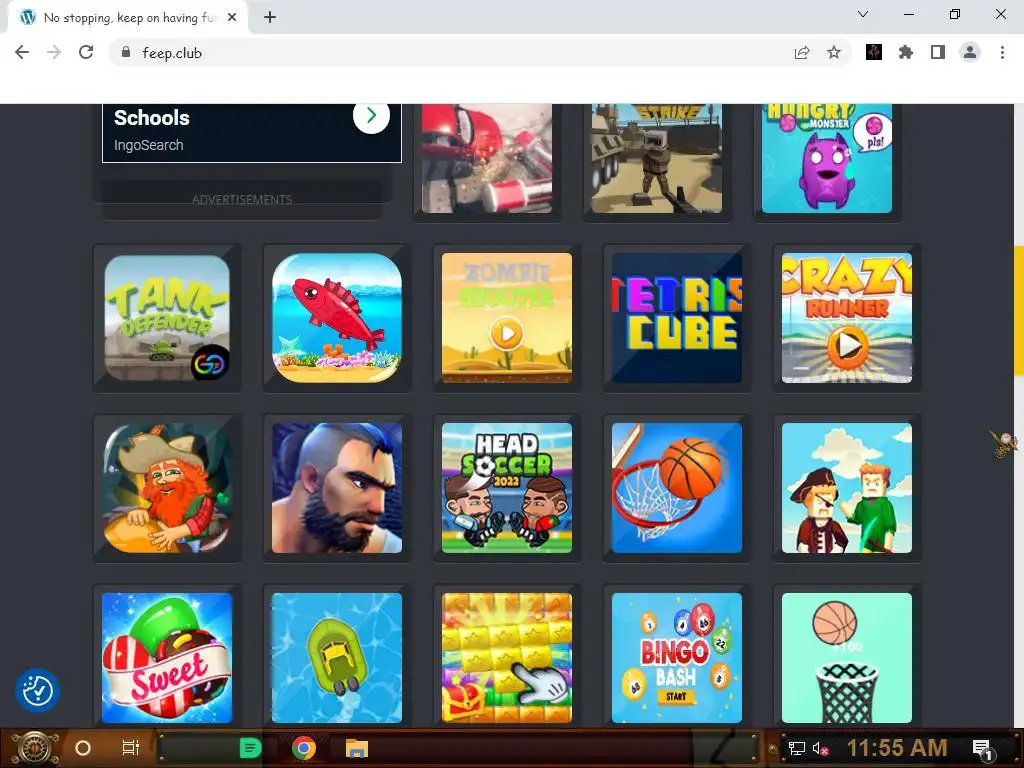Open the green boat water game

pyautogui.click(x=337, y=658)
